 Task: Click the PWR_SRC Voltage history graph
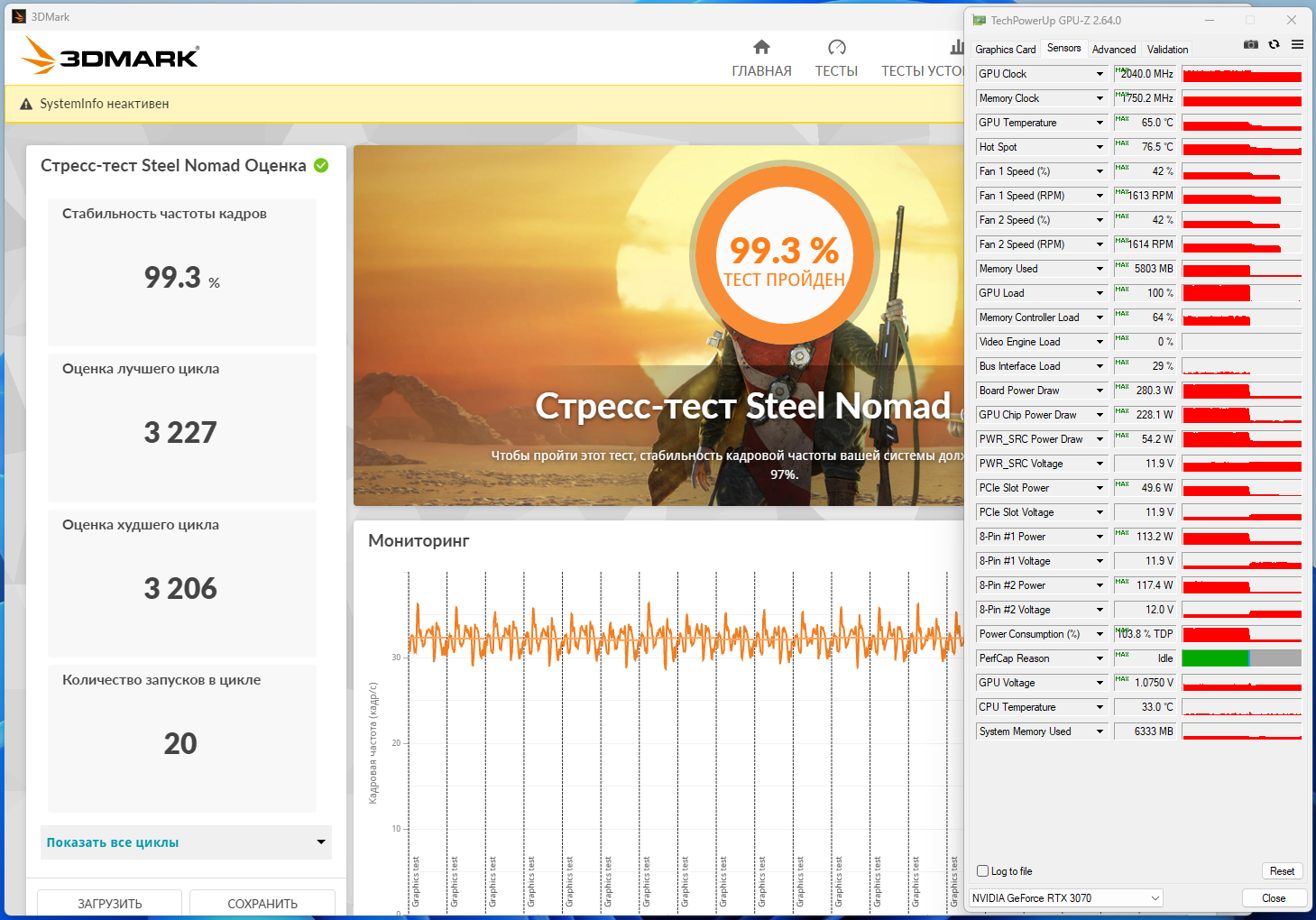(x=1242, y=464)
